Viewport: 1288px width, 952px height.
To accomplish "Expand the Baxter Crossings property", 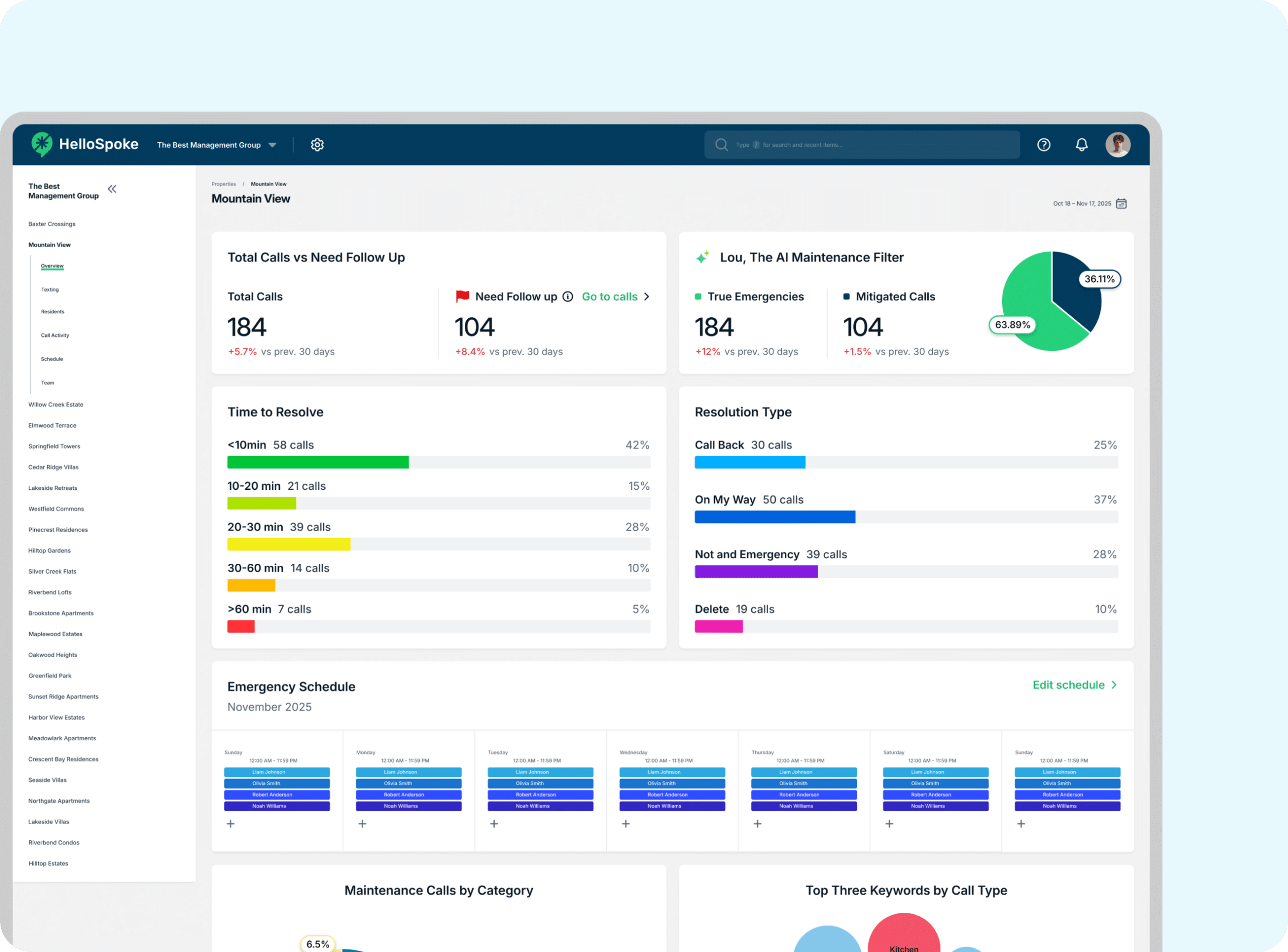I will pyautogui.click(x=52, y=224).
